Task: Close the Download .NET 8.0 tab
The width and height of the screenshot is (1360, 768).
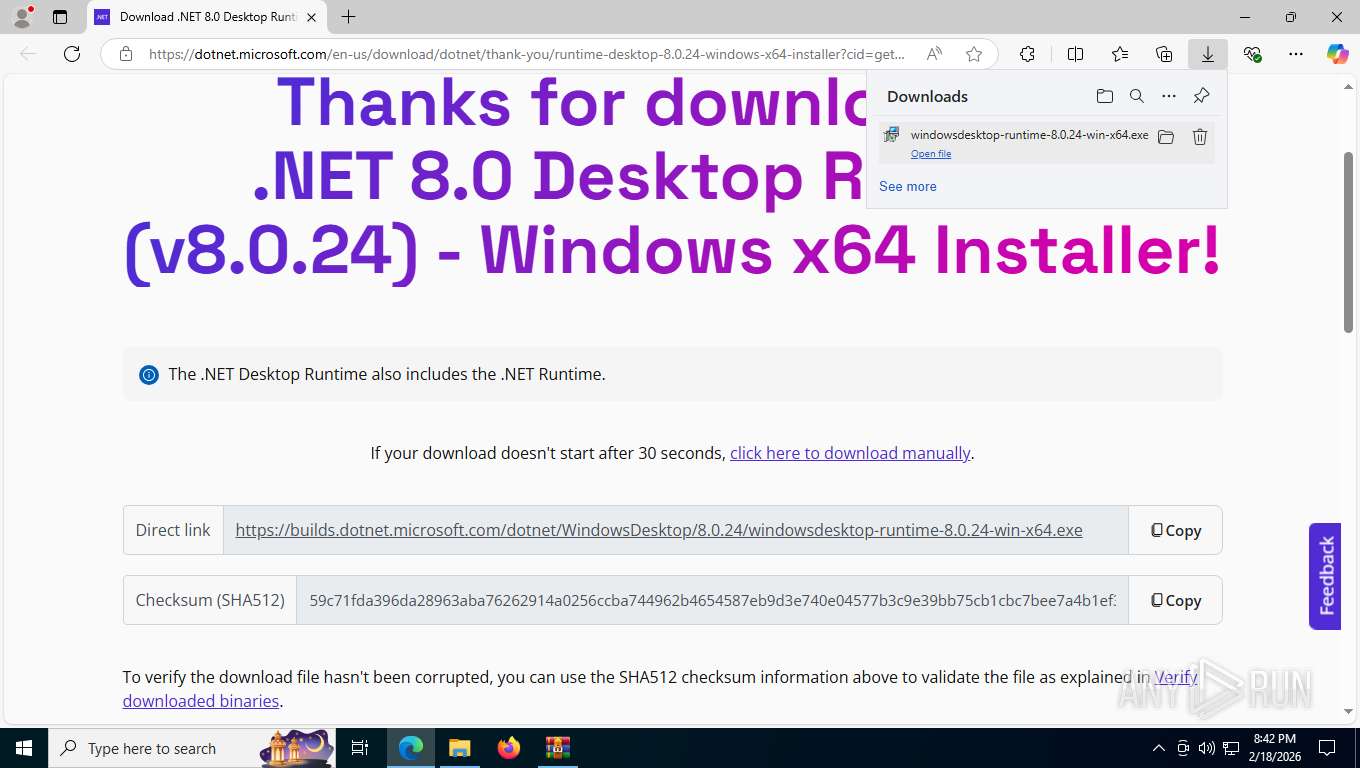Action: click(x=310, y=17)
